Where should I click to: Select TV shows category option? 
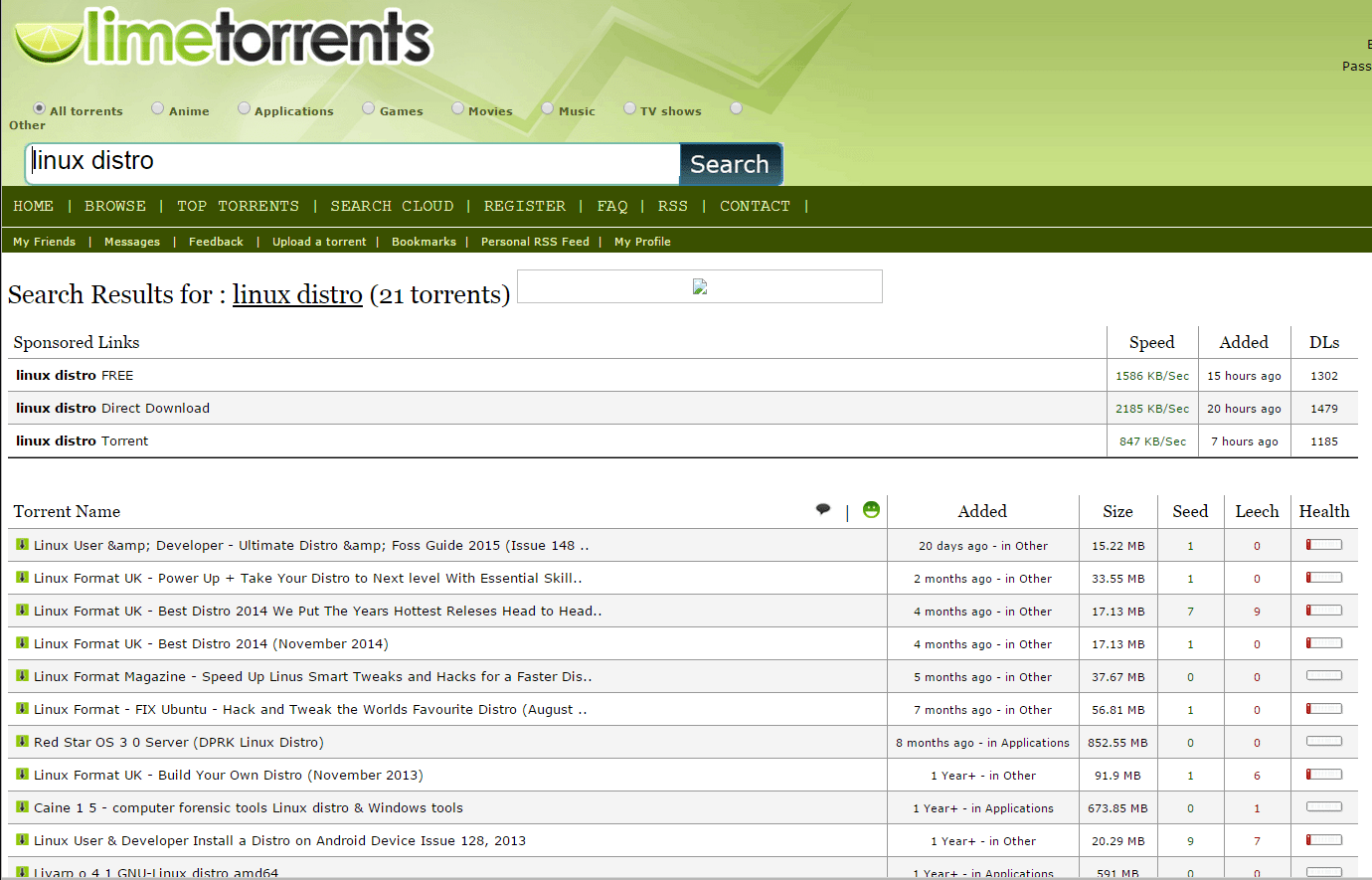pyautogui.click(x=629, y=108)
